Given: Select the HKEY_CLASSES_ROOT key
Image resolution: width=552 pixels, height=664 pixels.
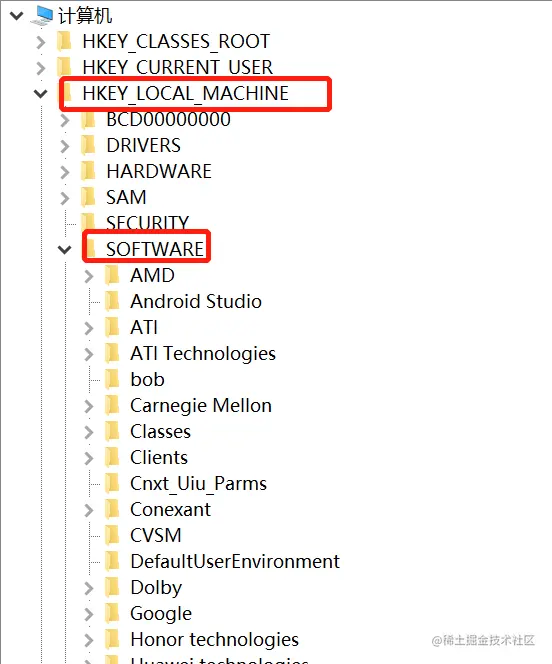Looking at the screenshot, I should click(x=176, y=42).
